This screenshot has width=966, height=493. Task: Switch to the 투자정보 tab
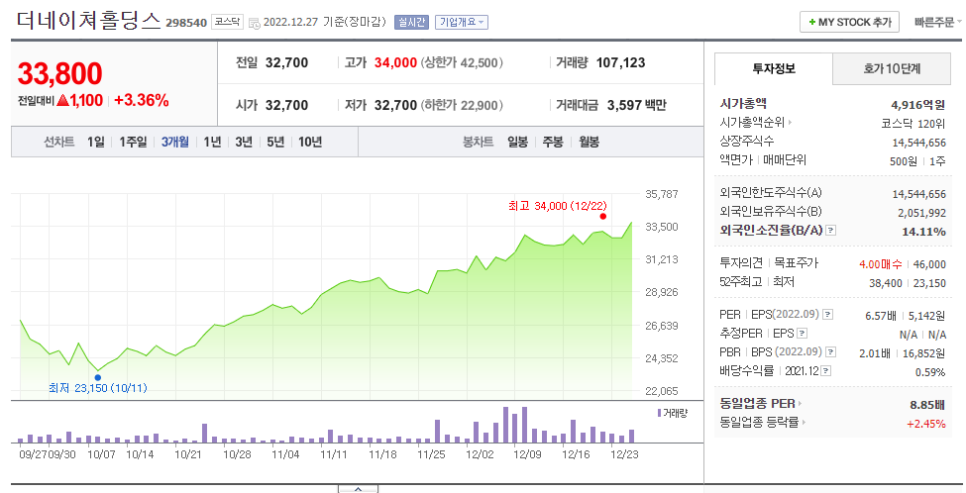(773, 69)
